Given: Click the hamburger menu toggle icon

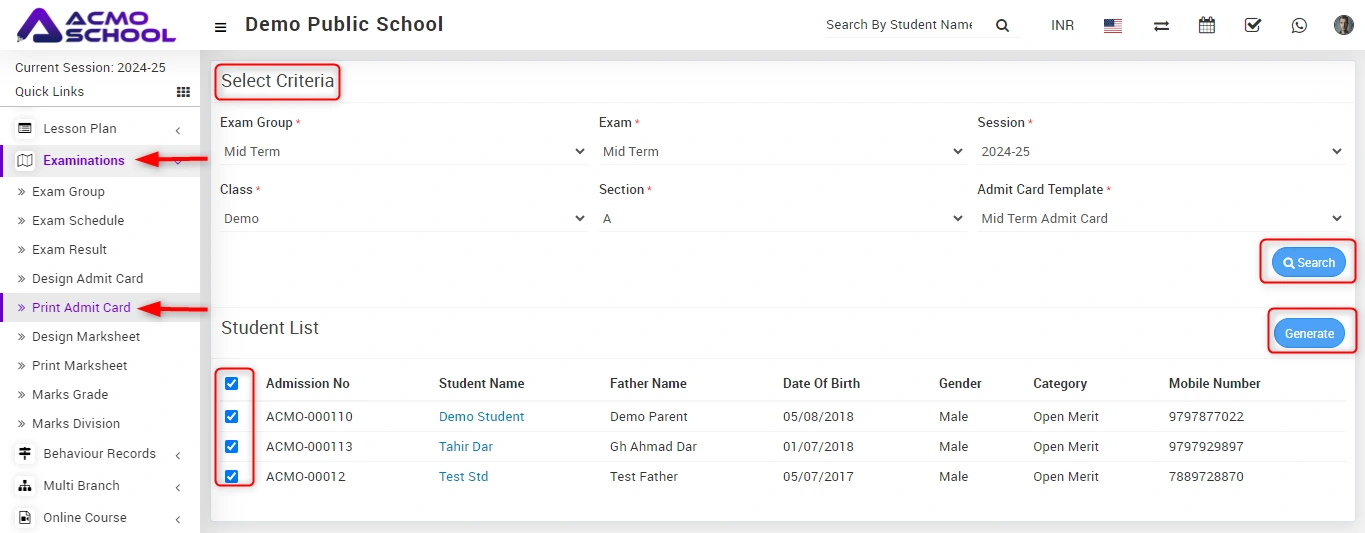Looking at the screenshot, I should (x=221, y=27).
